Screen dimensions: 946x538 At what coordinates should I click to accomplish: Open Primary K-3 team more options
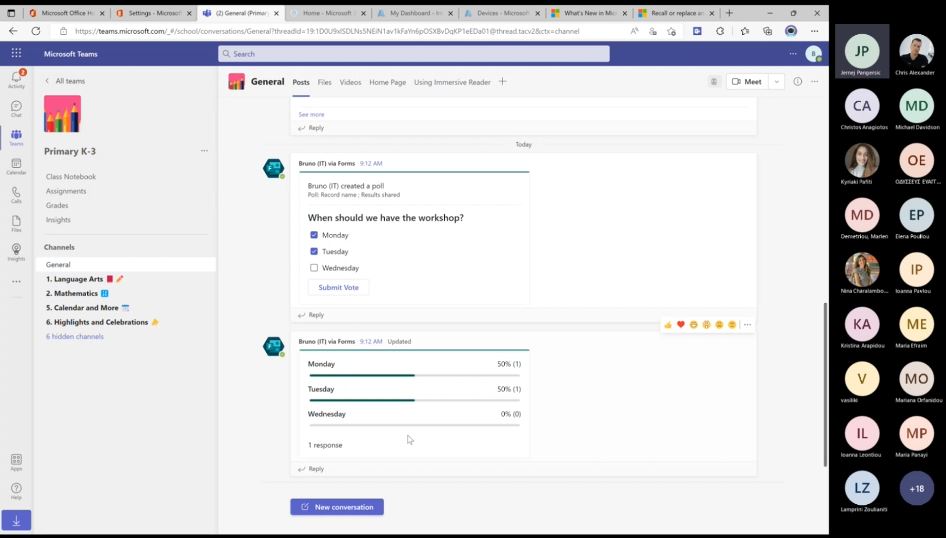[x=204, y=151]
